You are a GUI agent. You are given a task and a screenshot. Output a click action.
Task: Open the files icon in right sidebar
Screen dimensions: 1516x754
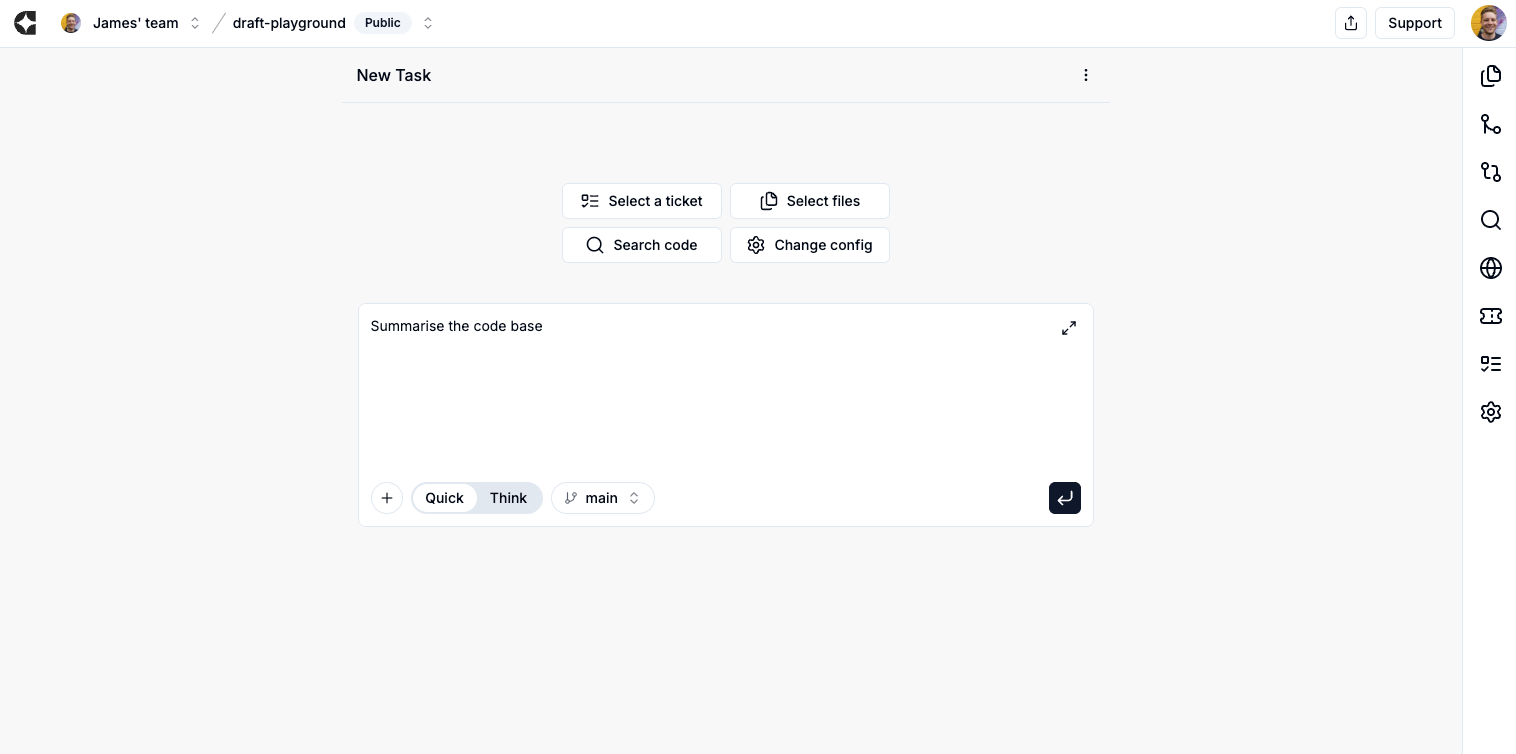pos(1490,76)
